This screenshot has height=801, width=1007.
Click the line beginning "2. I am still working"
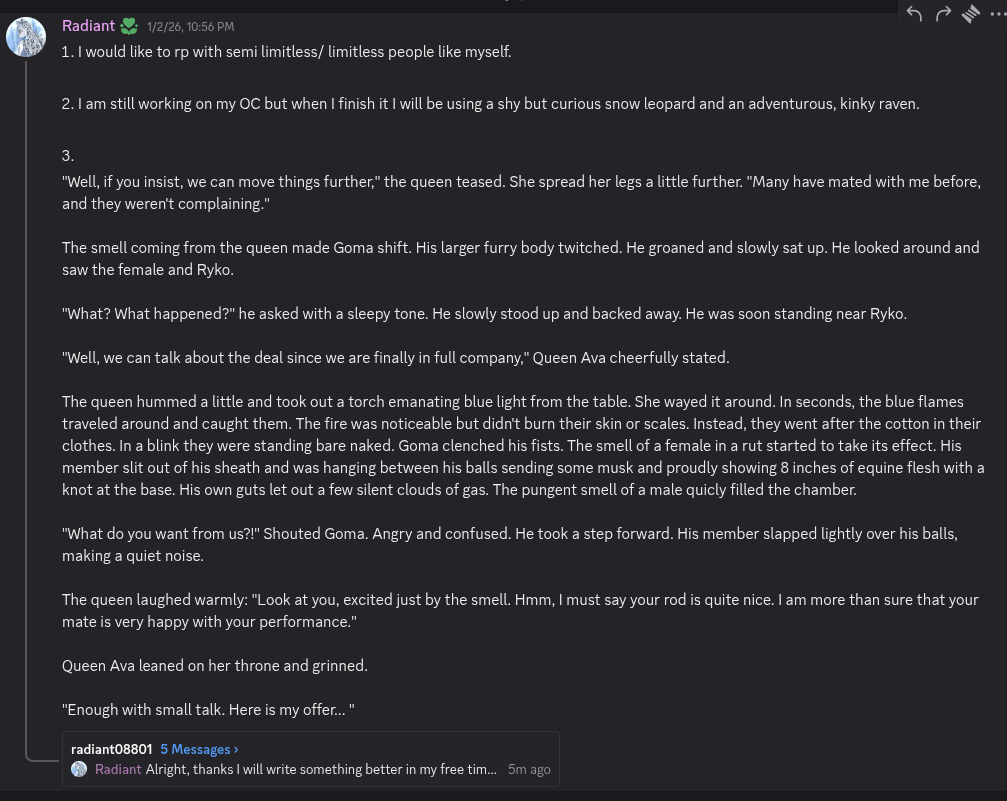pyautogui.click(x=490, y=104)
